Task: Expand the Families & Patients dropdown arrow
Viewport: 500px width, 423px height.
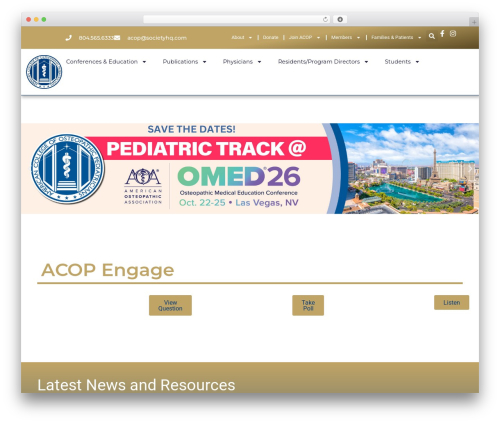Action: (419, 38)
